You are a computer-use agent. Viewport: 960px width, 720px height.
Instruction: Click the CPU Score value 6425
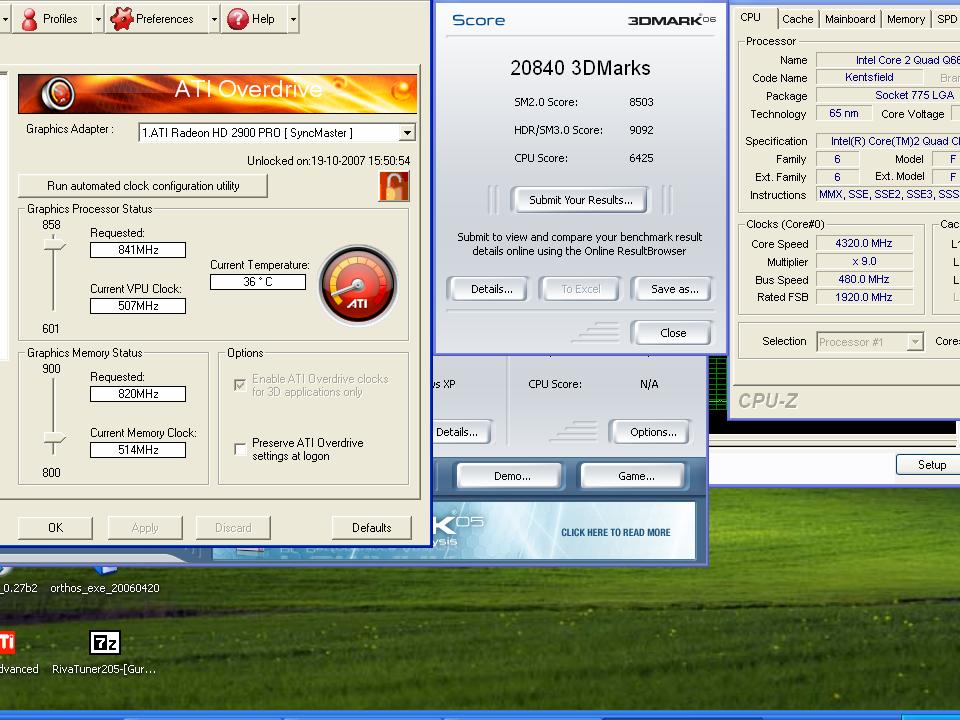click(x=641, y=158)
